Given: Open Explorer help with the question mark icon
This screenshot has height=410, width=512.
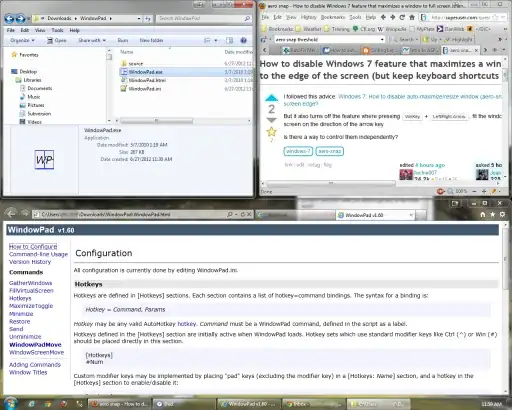Looking at the screenshot, I should click(x=244, y=40).
